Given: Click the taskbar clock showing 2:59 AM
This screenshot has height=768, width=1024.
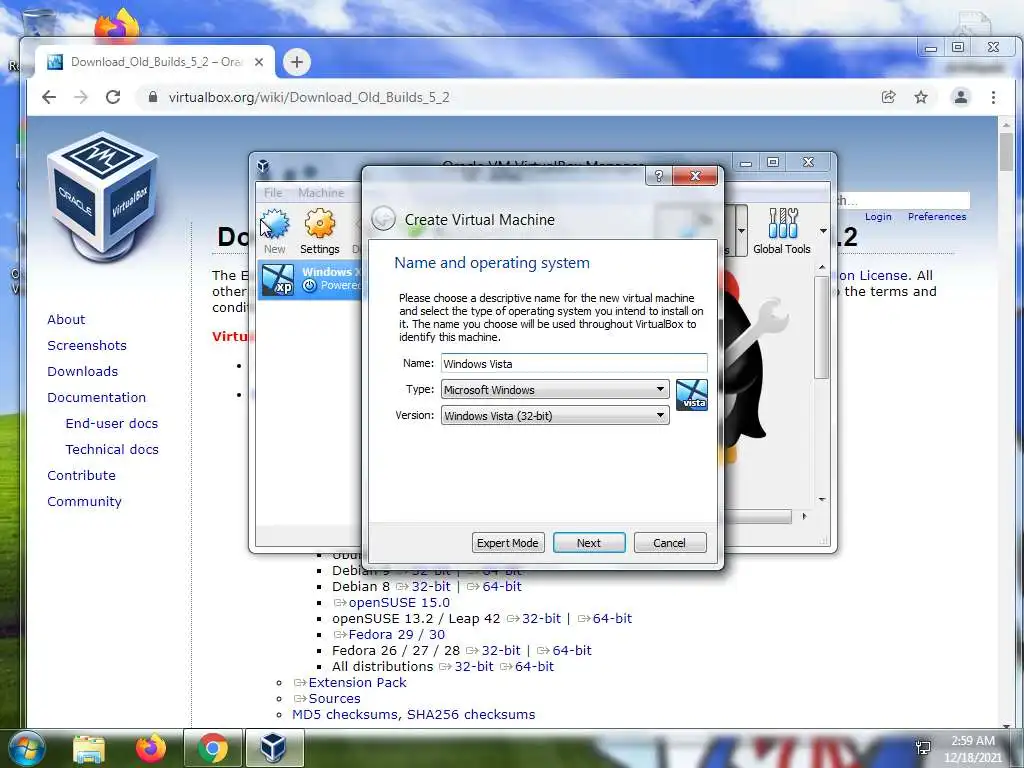Looking at the screenshot, I should (x=973, y=749).
